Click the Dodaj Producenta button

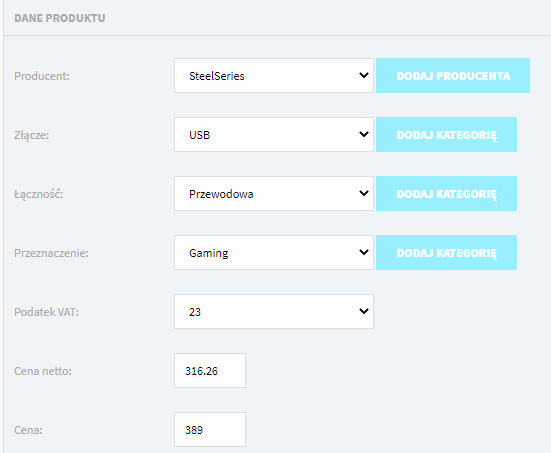tap(453, 76)
